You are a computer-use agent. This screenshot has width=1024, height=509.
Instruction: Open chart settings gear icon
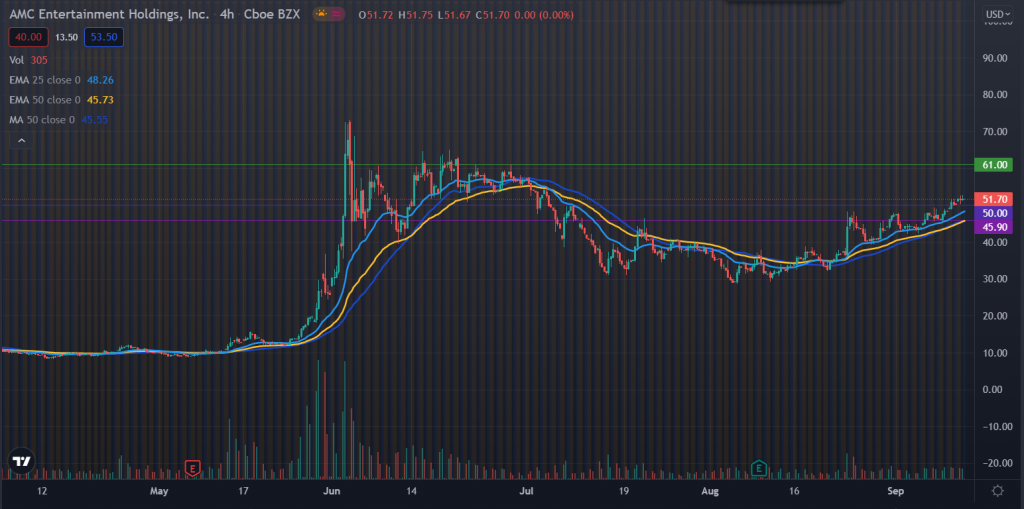997,491
